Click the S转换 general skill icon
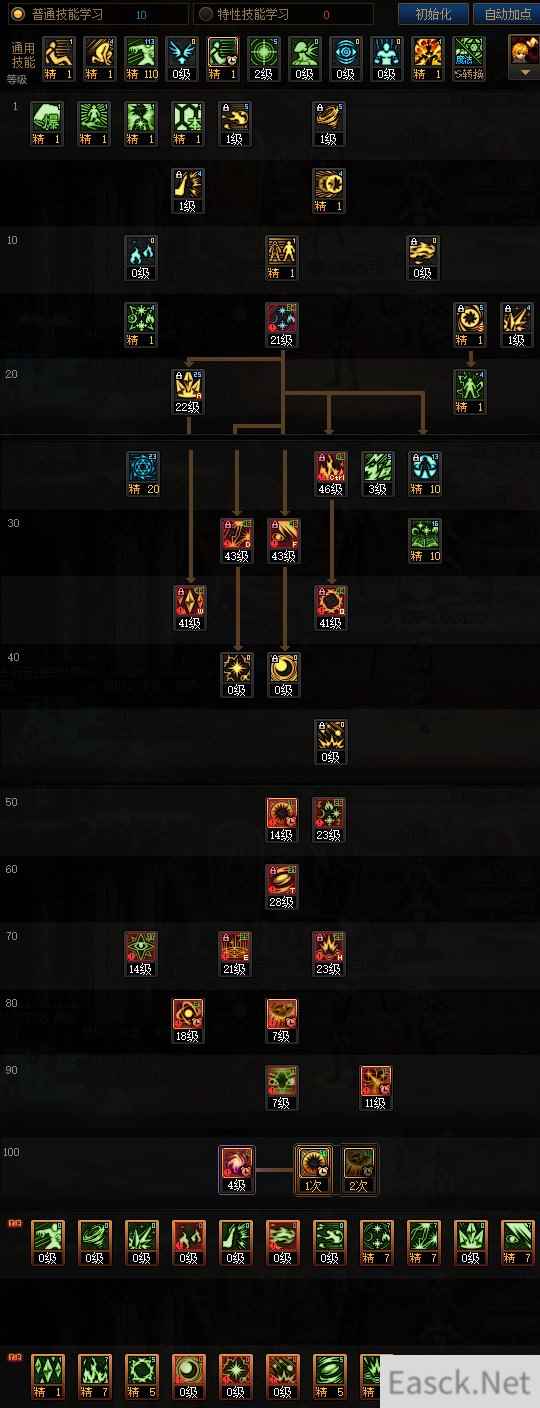Screen dimensions: 540x1408 tap(469, 59)
